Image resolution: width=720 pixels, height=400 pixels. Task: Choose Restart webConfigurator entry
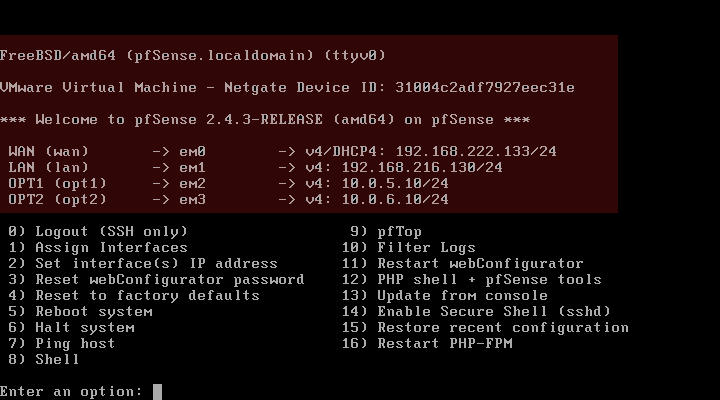coord(462,264)
